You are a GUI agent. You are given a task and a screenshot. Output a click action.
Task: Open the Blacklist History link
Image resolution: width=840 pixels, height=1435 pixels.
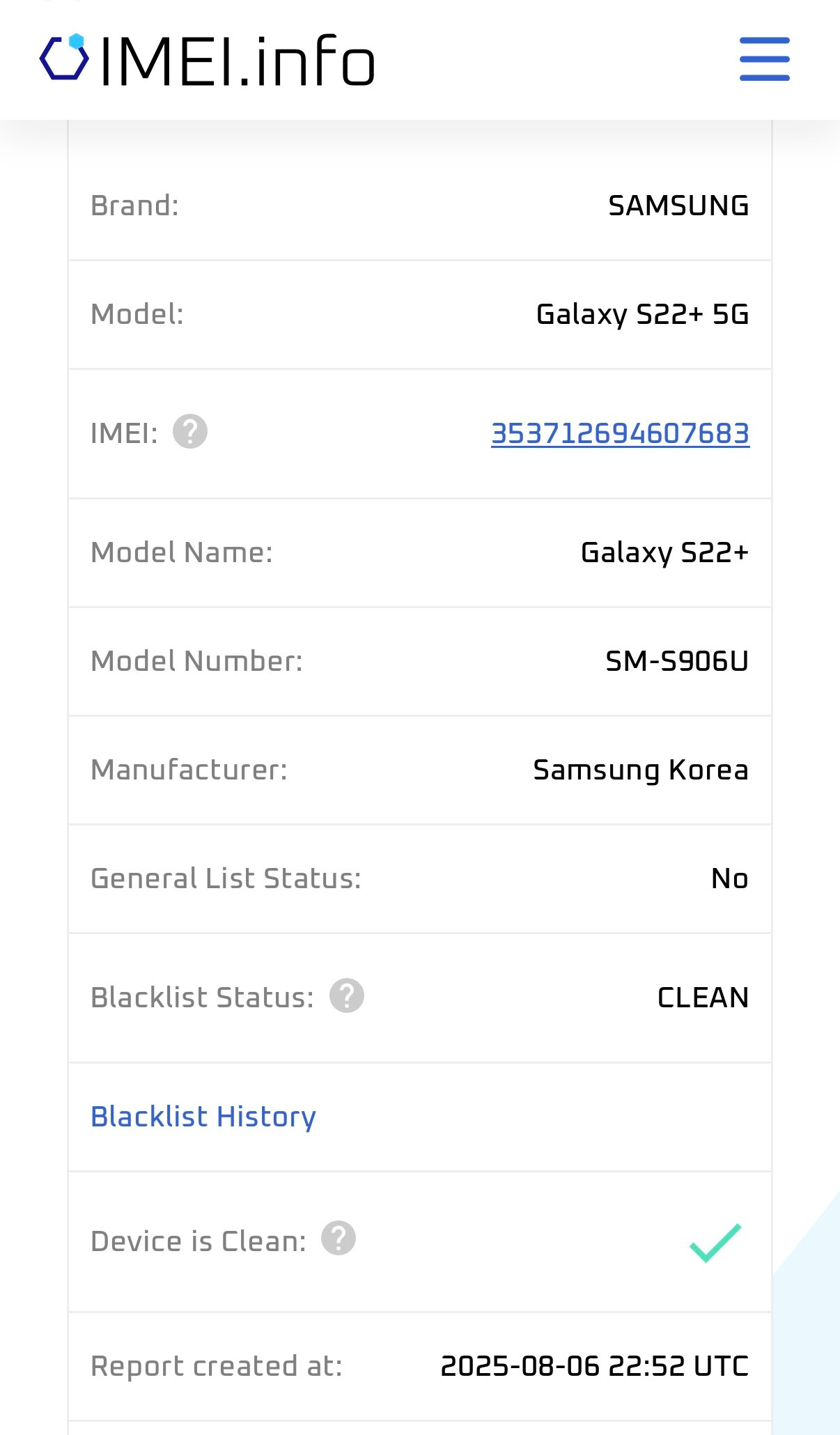(x=203, y=1117)
